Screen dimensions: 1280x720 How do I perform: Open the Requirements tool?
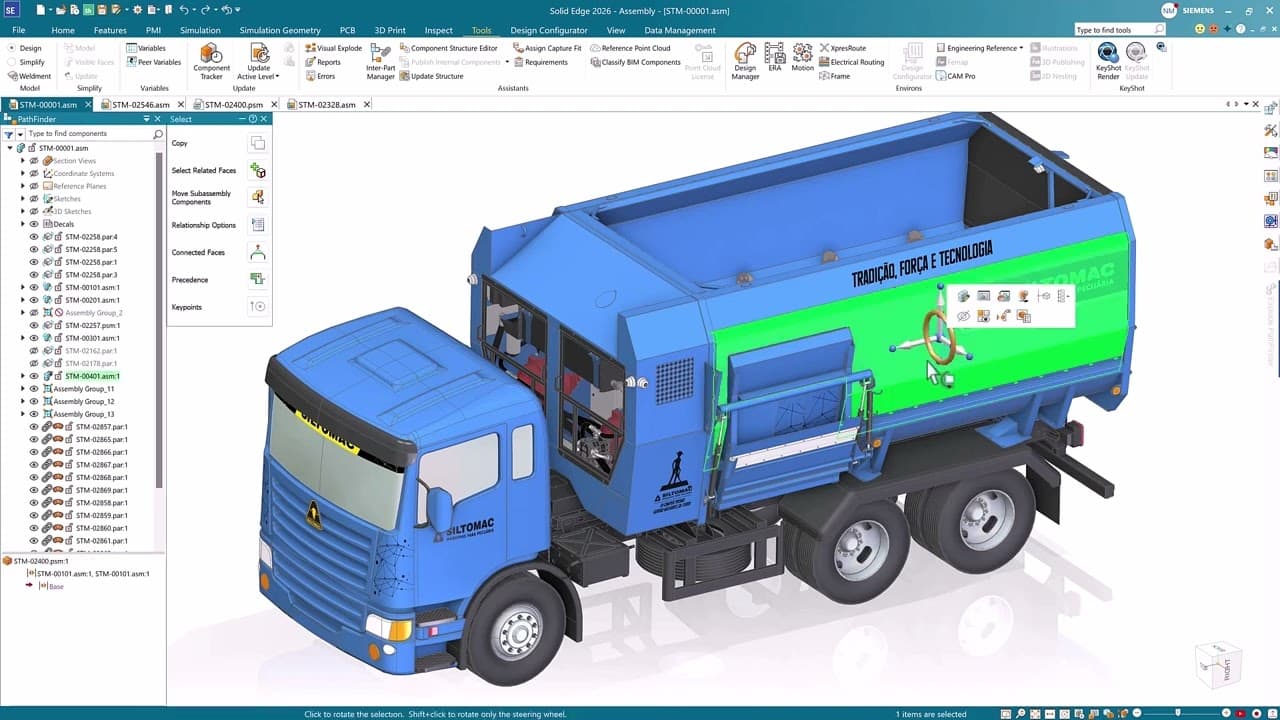pos(540,62)
